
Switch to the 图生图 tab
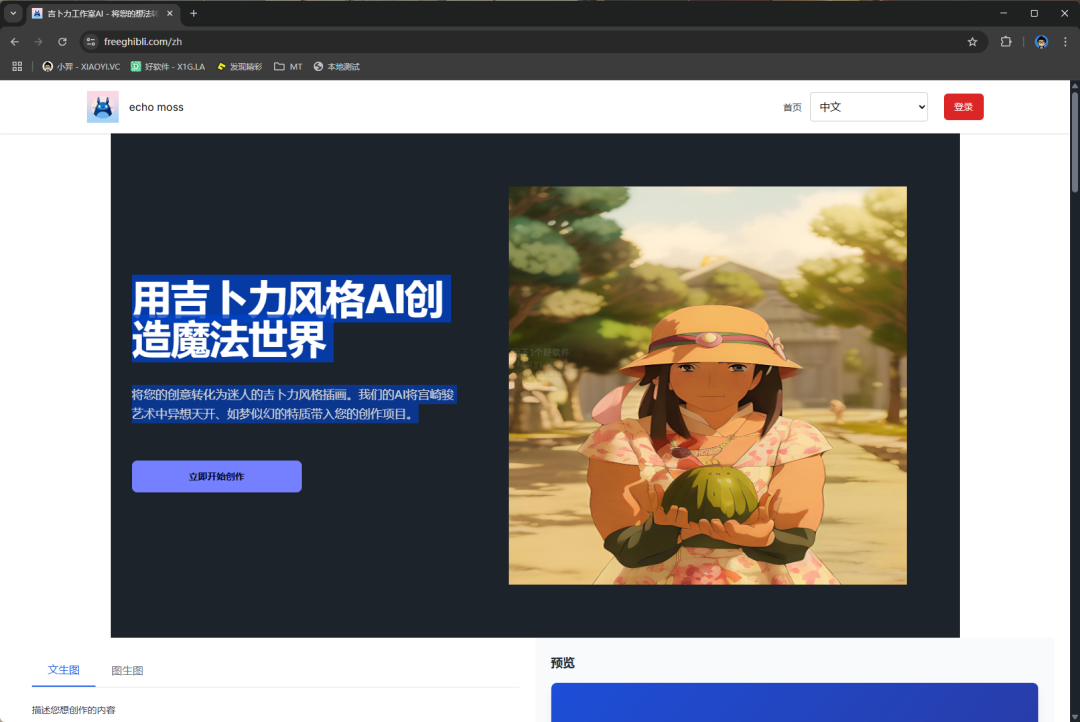coord(127,670)
